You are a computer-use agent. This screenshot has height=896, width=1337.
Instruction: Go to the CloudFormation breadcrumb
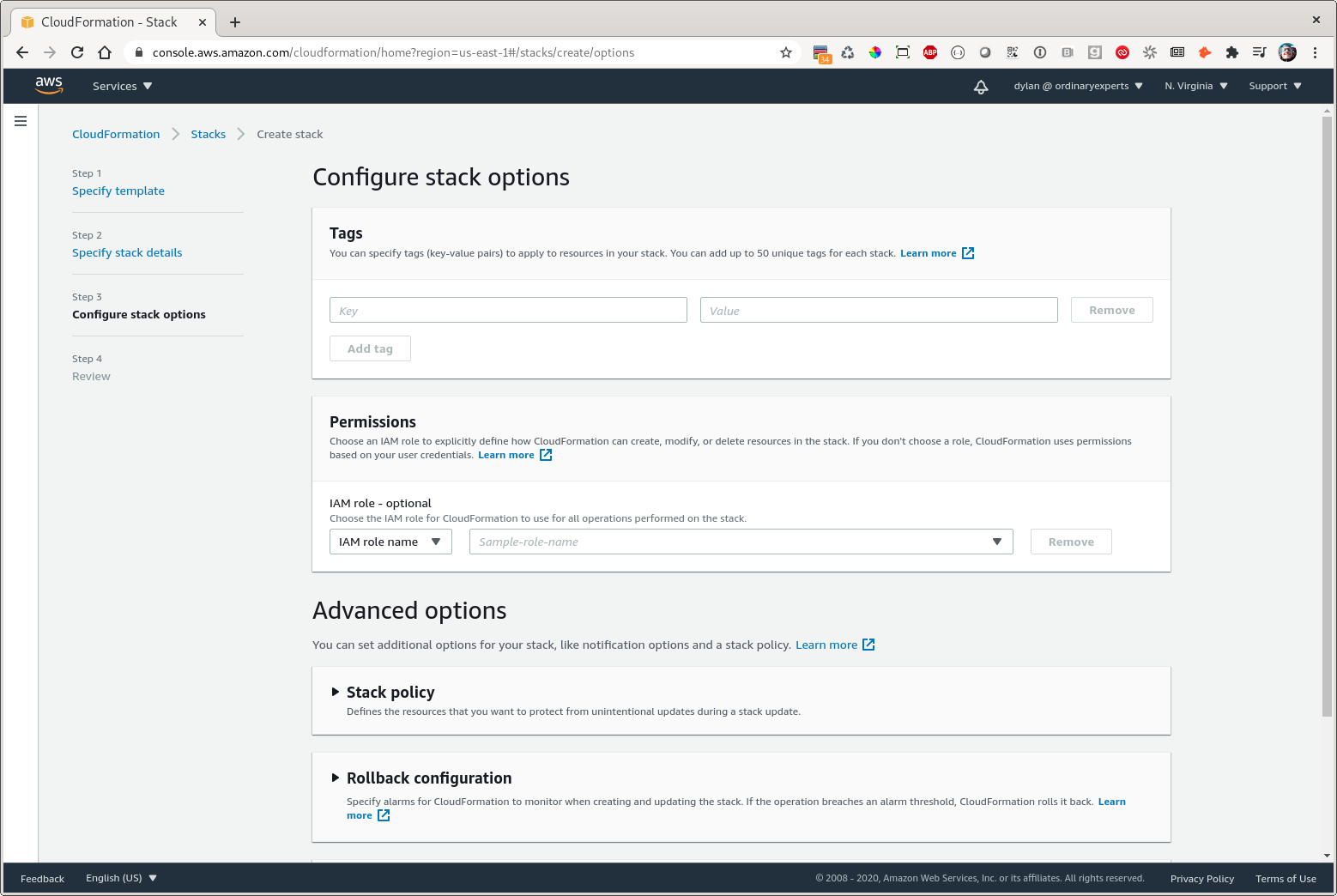(116, 134)
